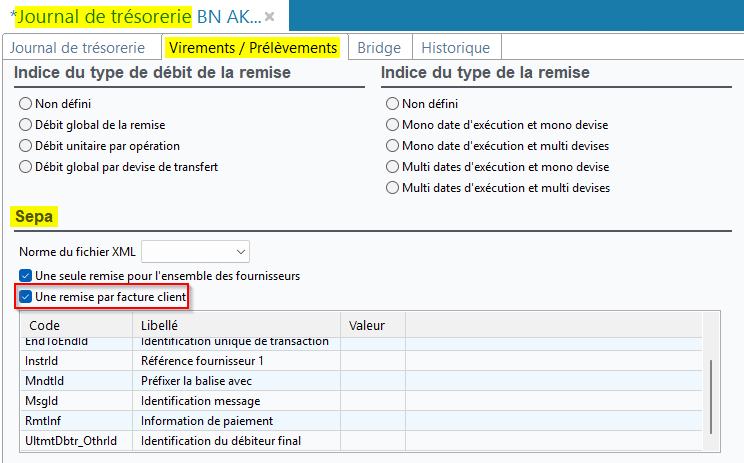Open the Virements / Prélèvements tab
The height and width of the screenshot is (463, 744).
click(x=252, y=47)
